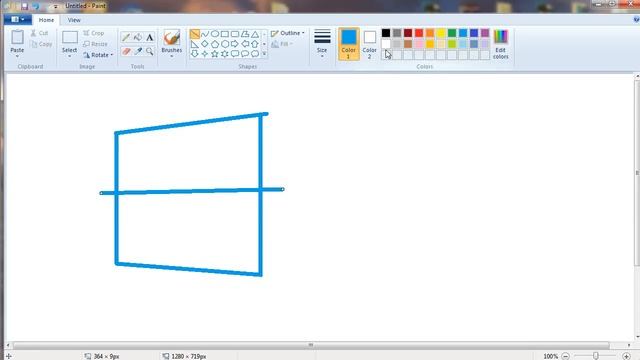Image resolution: width=640 pixels, height=360 pixels.
Task: Click the Save icon in title bar
Action: (24, 6)
